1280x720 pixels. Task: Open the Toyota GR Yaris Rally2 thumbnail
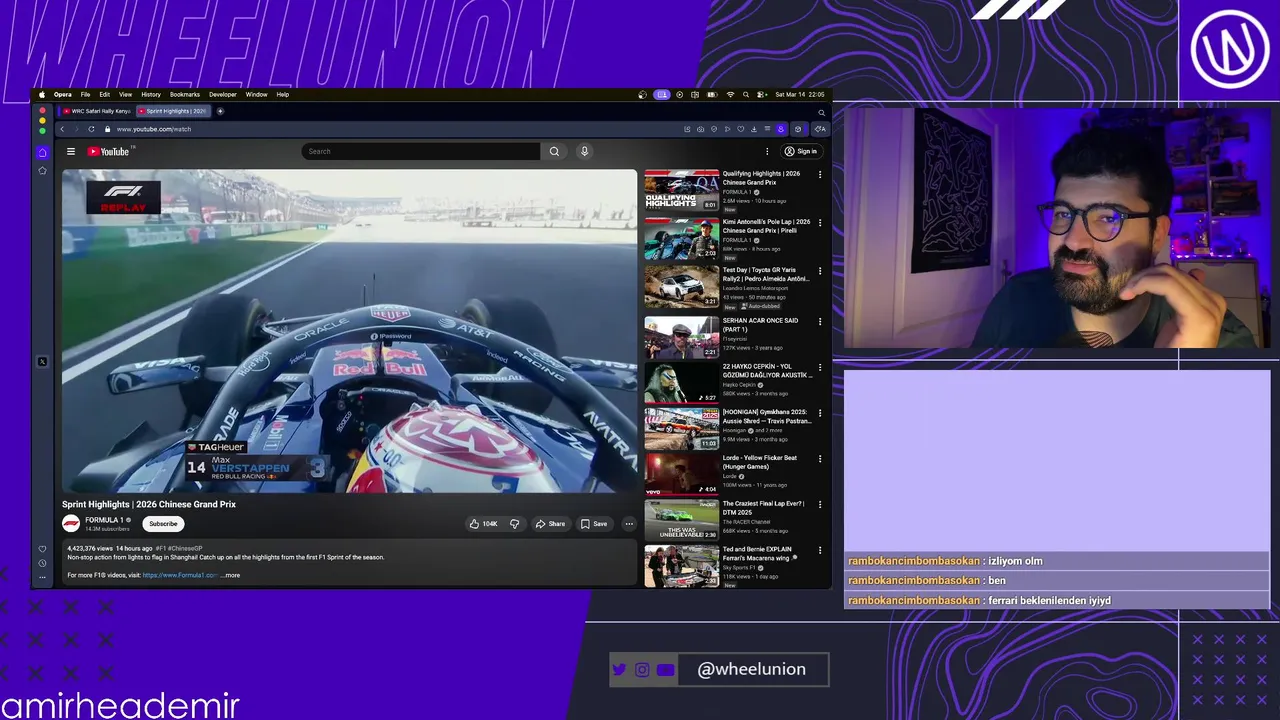(681, 286)
